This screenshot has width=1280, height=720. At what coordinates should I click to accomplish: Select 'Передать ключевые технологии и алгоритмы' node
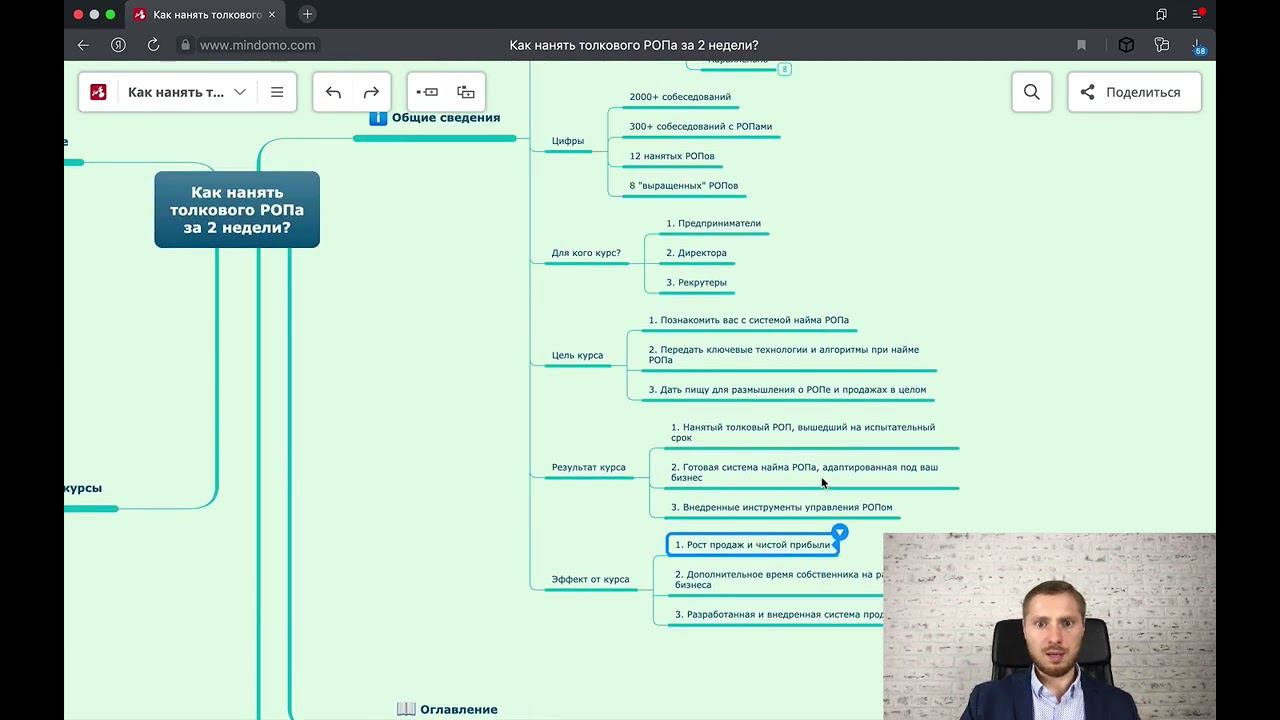click(x=784, y=355)
